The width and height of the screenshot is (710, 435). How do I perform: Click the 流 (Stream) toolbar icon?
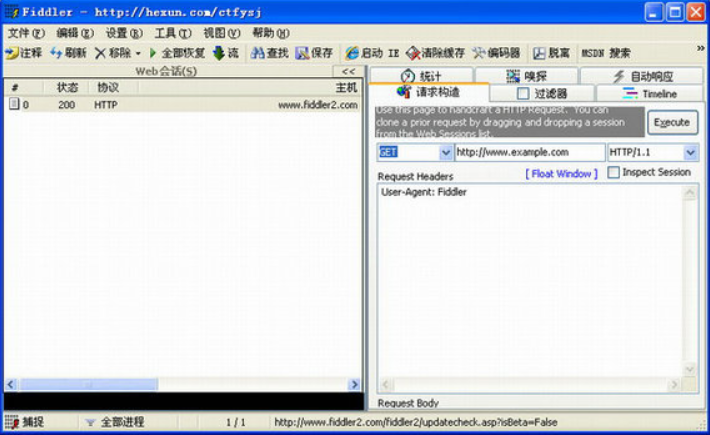[218, 53]
